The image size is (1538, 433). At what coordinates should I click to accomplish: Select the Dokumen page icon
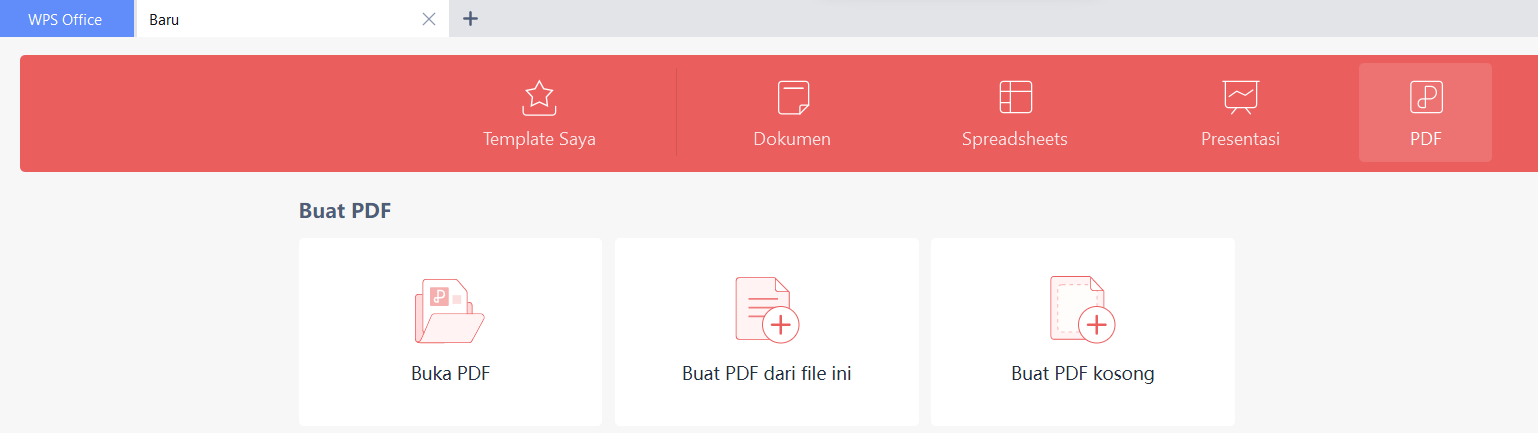tap(793, 97)
